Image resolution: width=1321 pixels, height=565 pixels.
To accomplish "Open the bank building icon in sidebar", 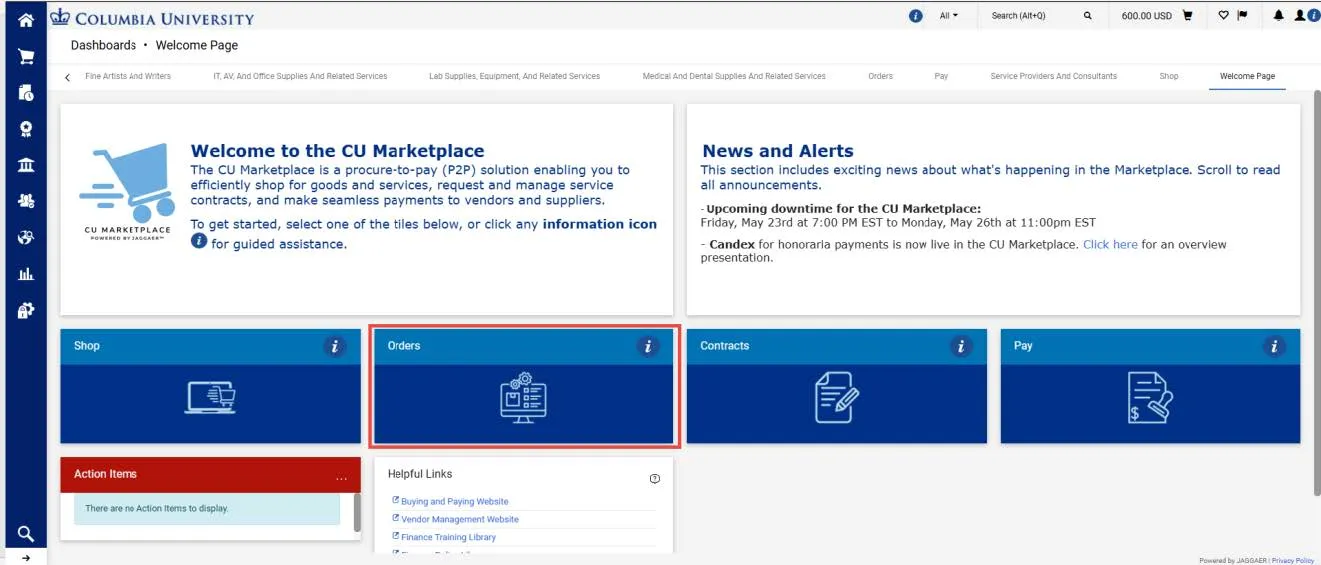I will click(x=26, y=165).
